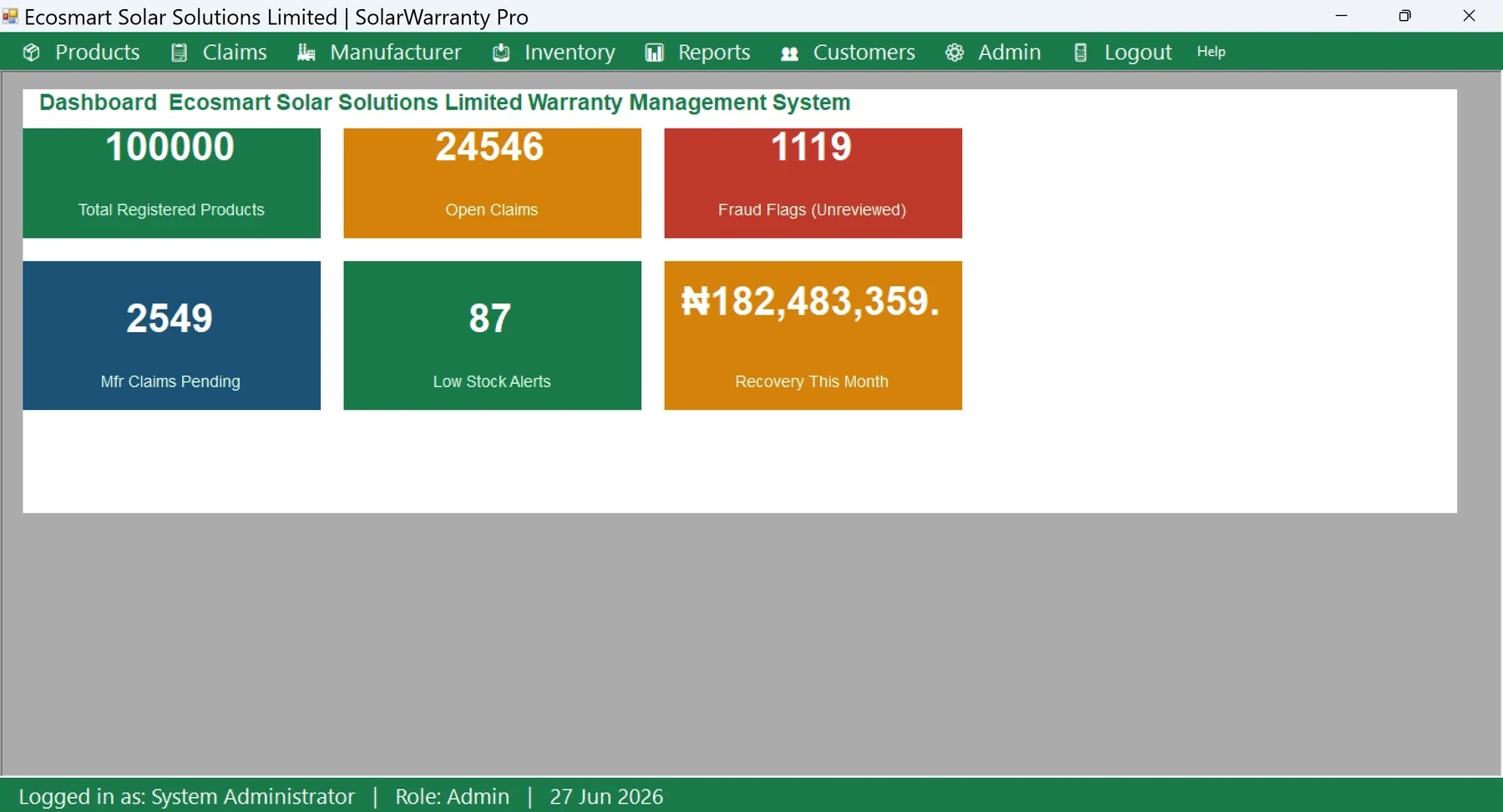Screen dimensions: 1503x812
Task: Click the Admin gear icon
Action: click(x=954, y=53)
